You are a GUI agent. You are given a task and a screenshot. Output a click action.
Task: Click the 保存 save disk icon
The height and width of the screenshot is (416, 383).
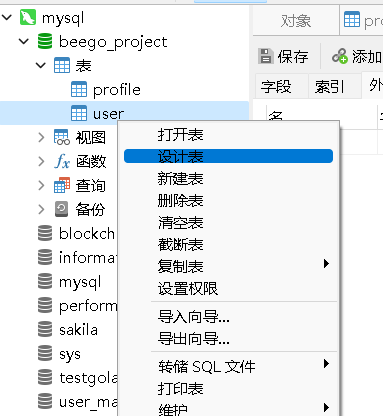[266, 56]
